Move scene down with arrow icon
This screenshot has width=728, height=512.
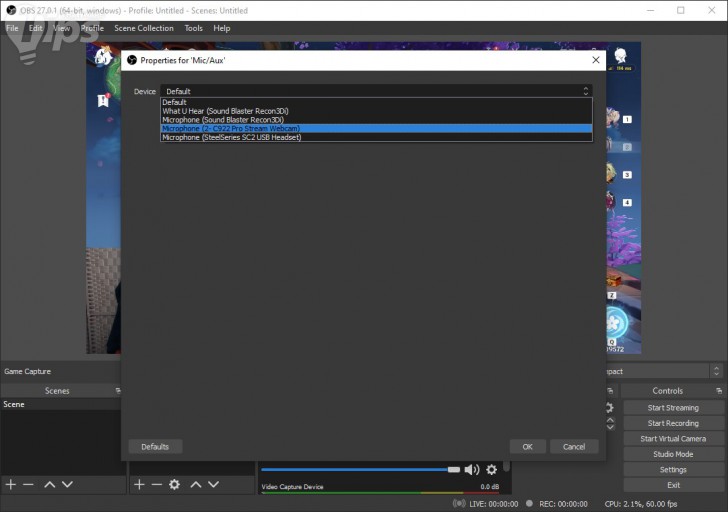pyautogui.click(x=67, y=485)
